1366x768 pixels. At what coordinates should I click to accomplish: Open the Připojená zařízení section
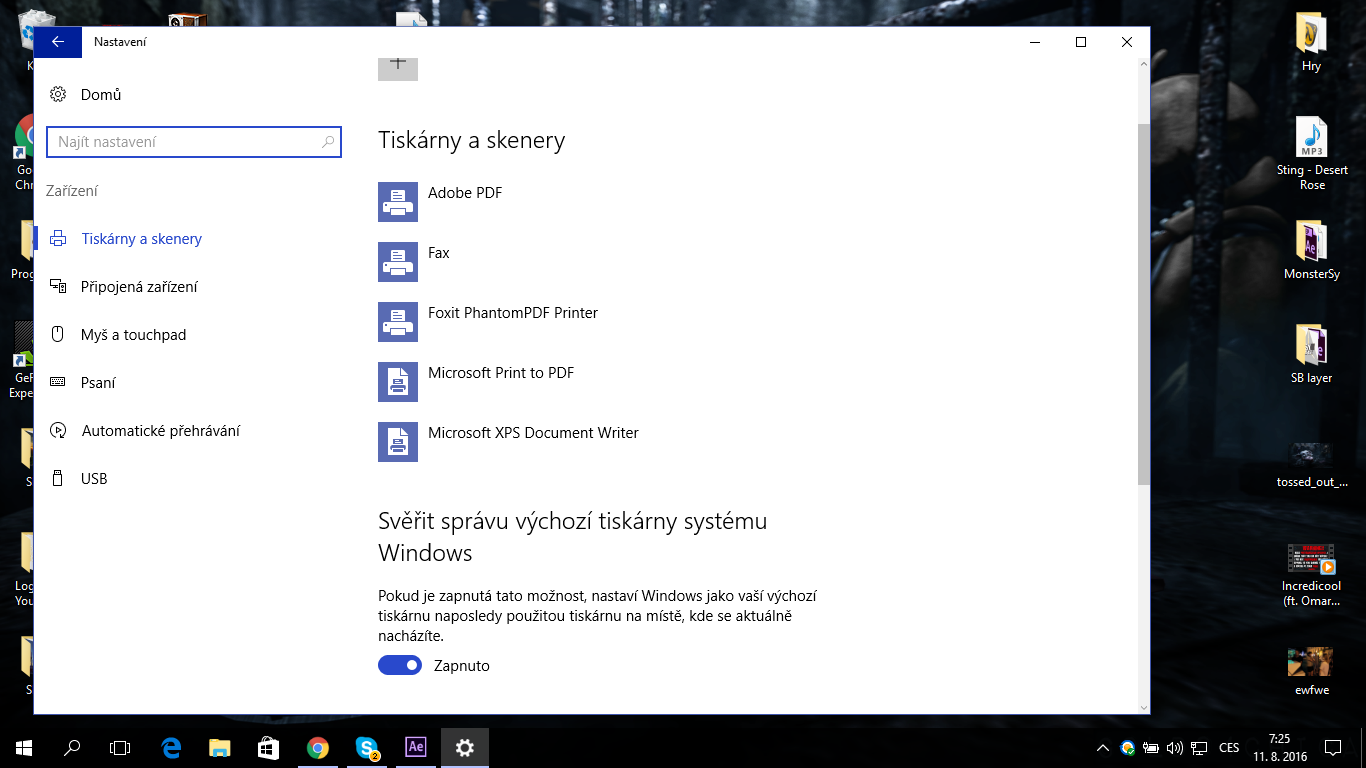(x=139, y=287)
